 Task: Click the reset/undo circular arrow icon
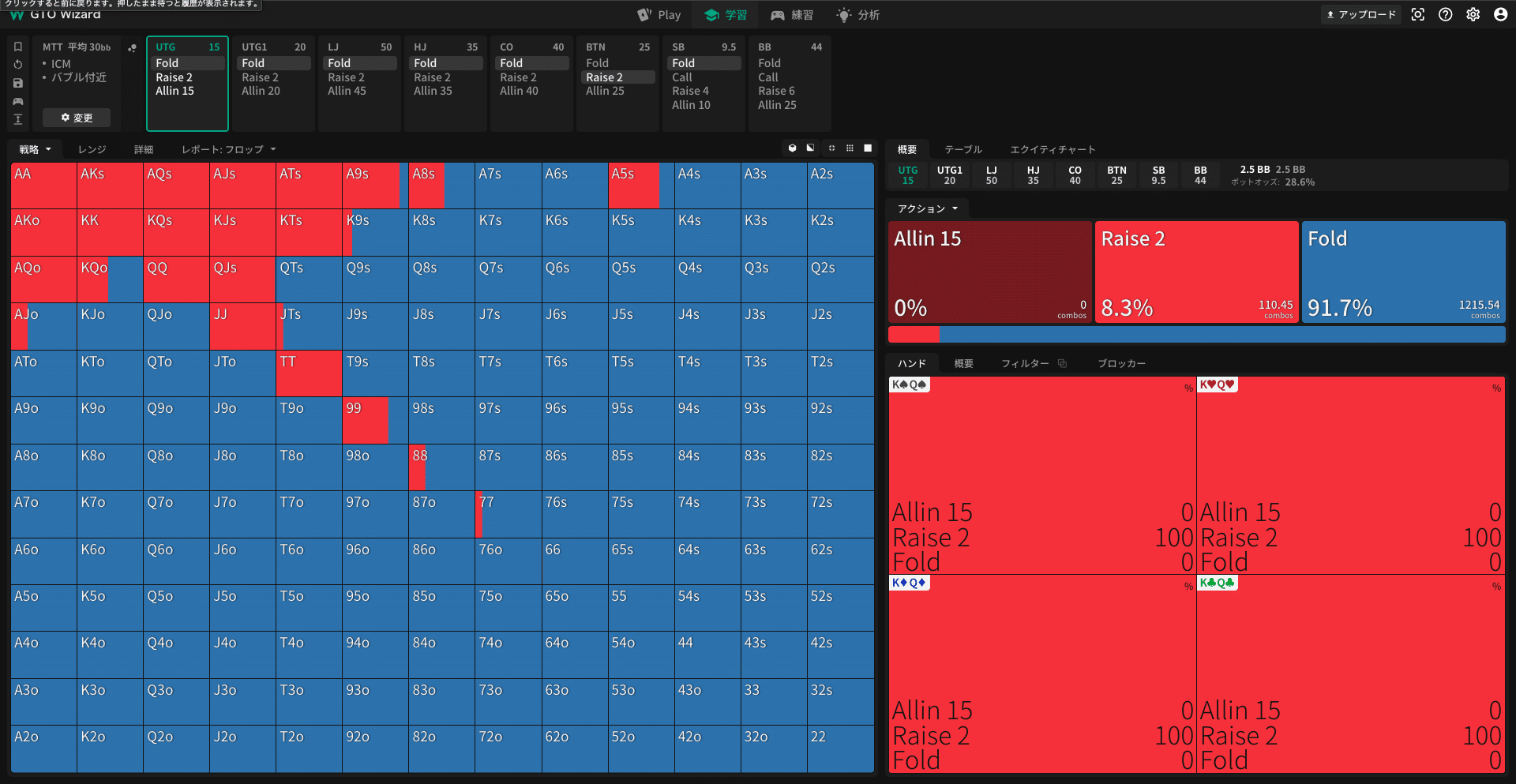(18, 65)
